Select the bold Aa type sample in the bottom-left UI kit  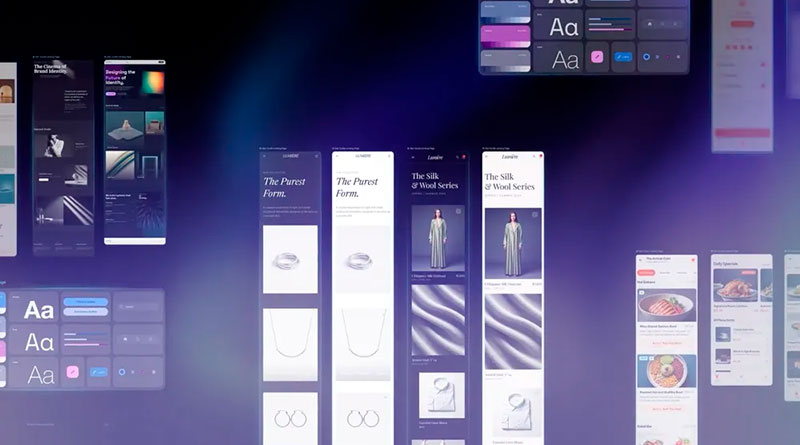[x=40, y=310]
